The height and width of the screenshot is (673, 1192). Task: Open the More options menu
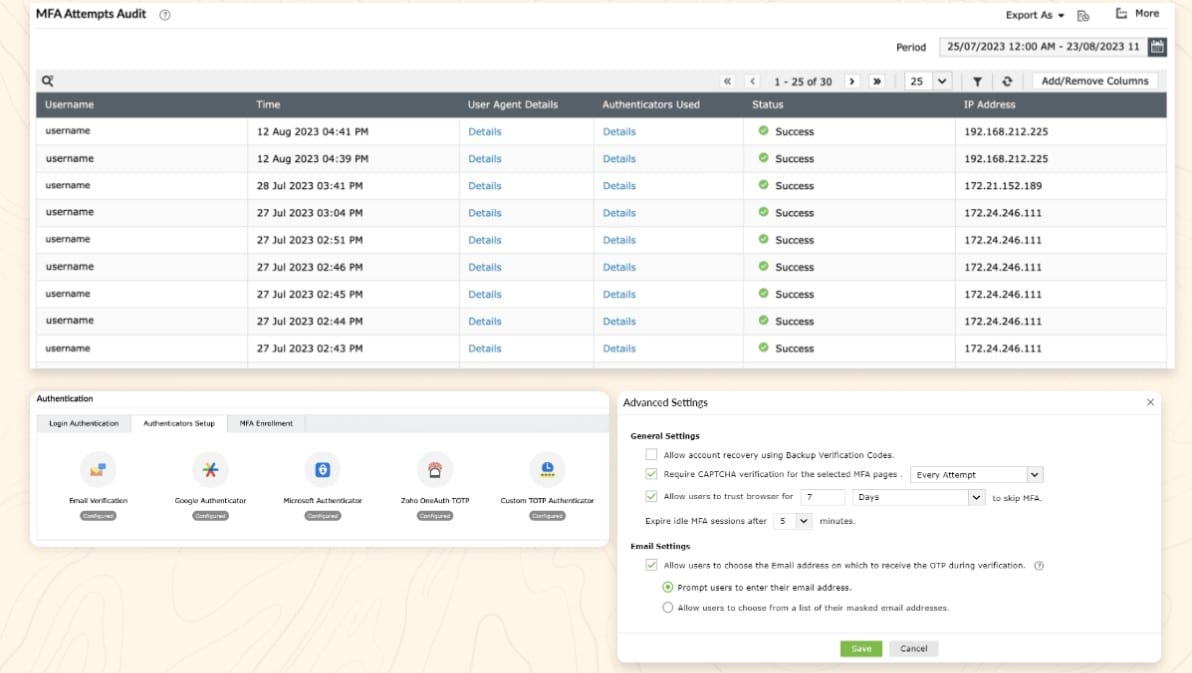(x=1137, y=14)
